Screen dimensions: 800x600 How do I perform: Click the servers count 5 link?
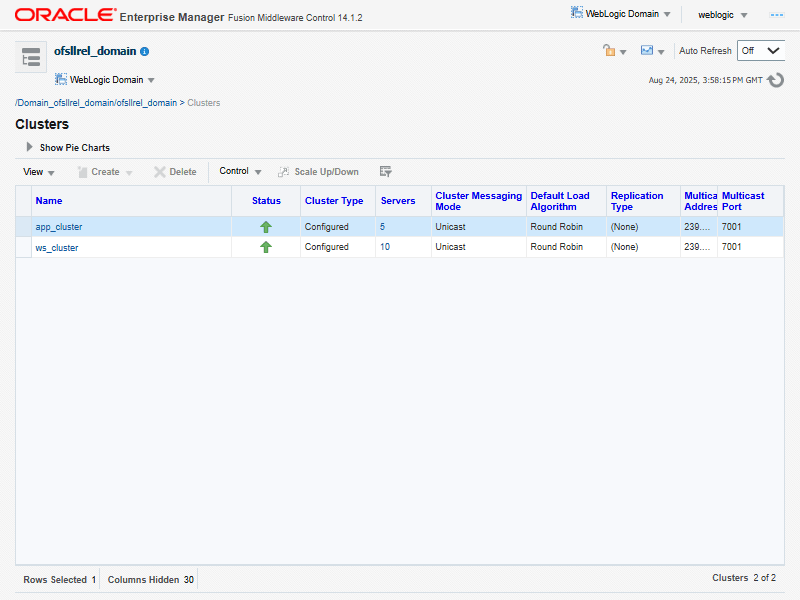tap(382, 227)
